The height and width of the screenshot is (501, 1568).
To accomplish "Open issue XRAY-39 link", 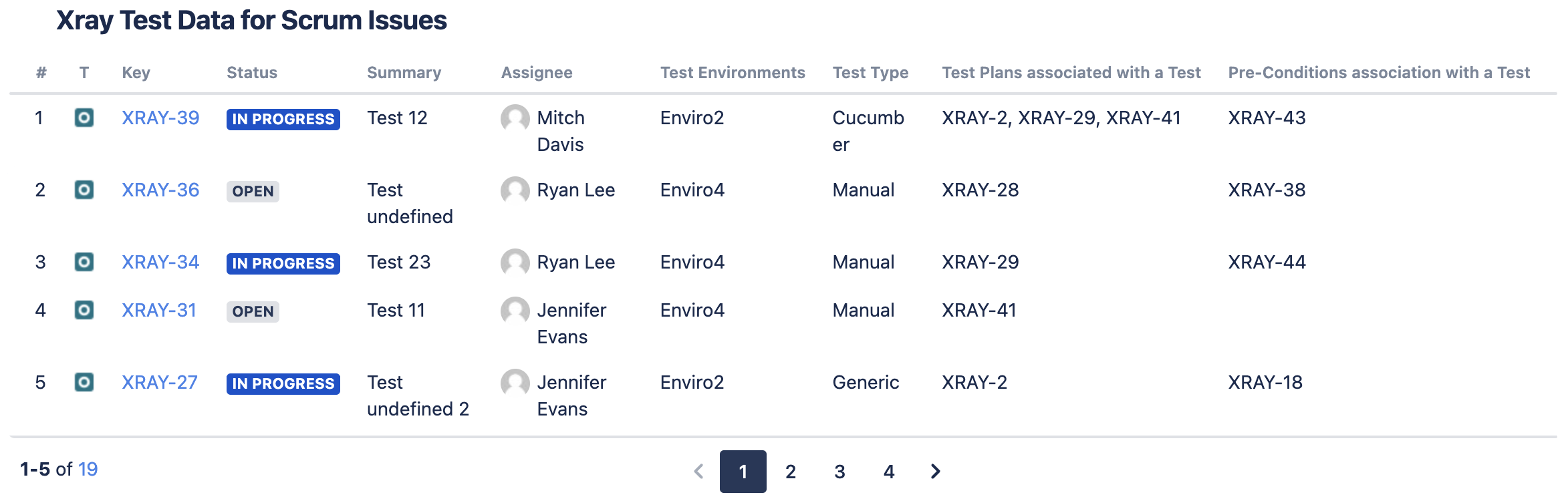I will tap(160, 118).
